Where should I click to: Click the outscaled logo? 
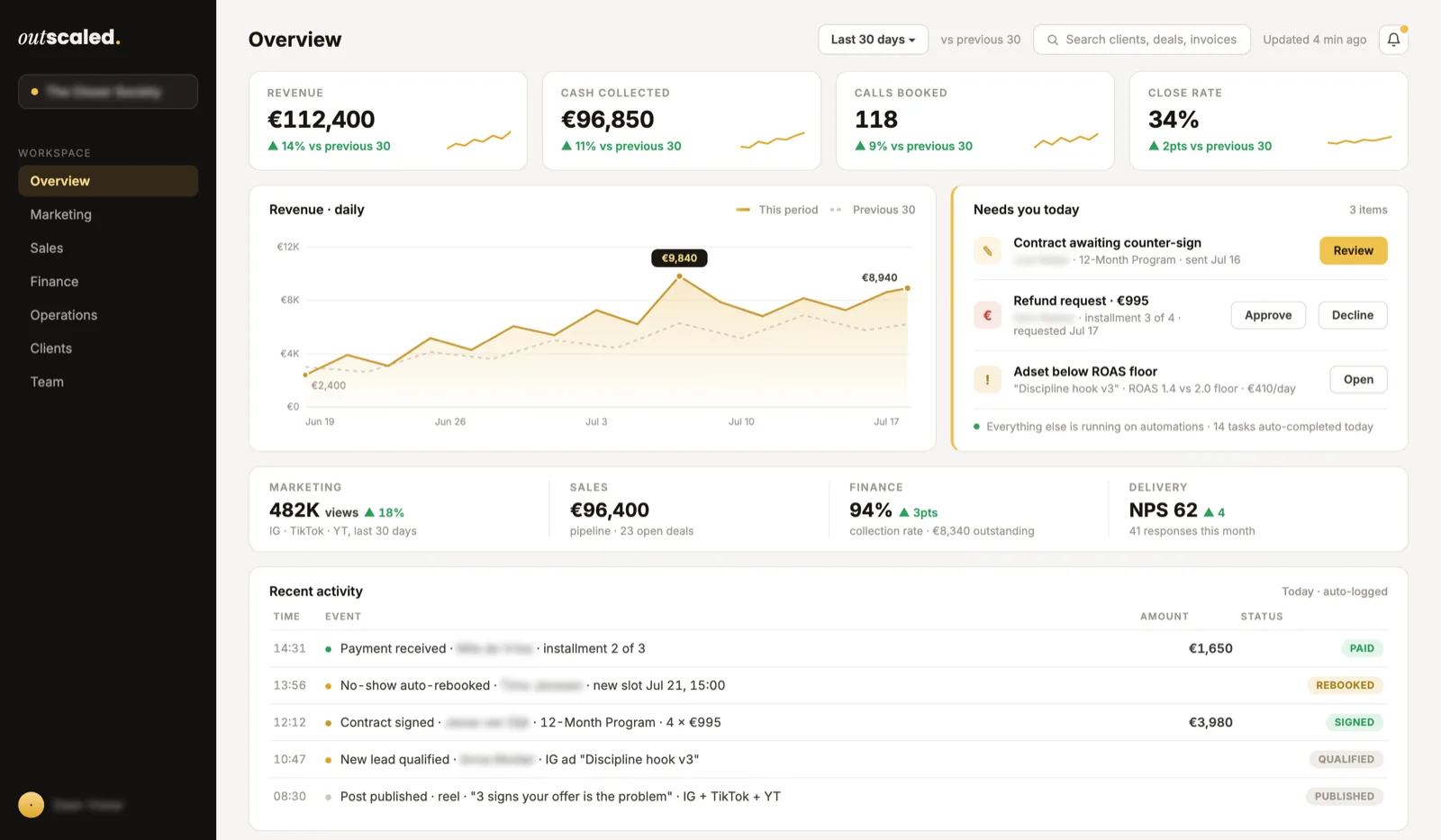point(68,37)
